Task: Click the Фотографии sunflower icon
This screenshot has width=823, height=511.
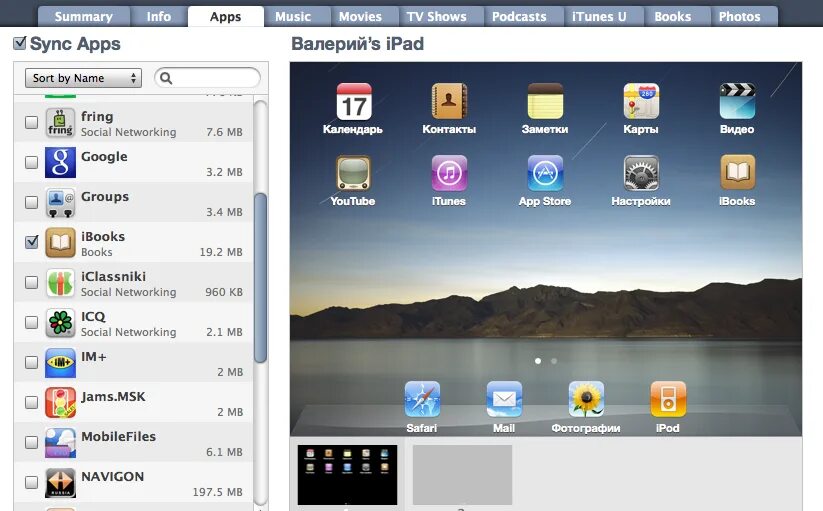Action: click(586, 400)
